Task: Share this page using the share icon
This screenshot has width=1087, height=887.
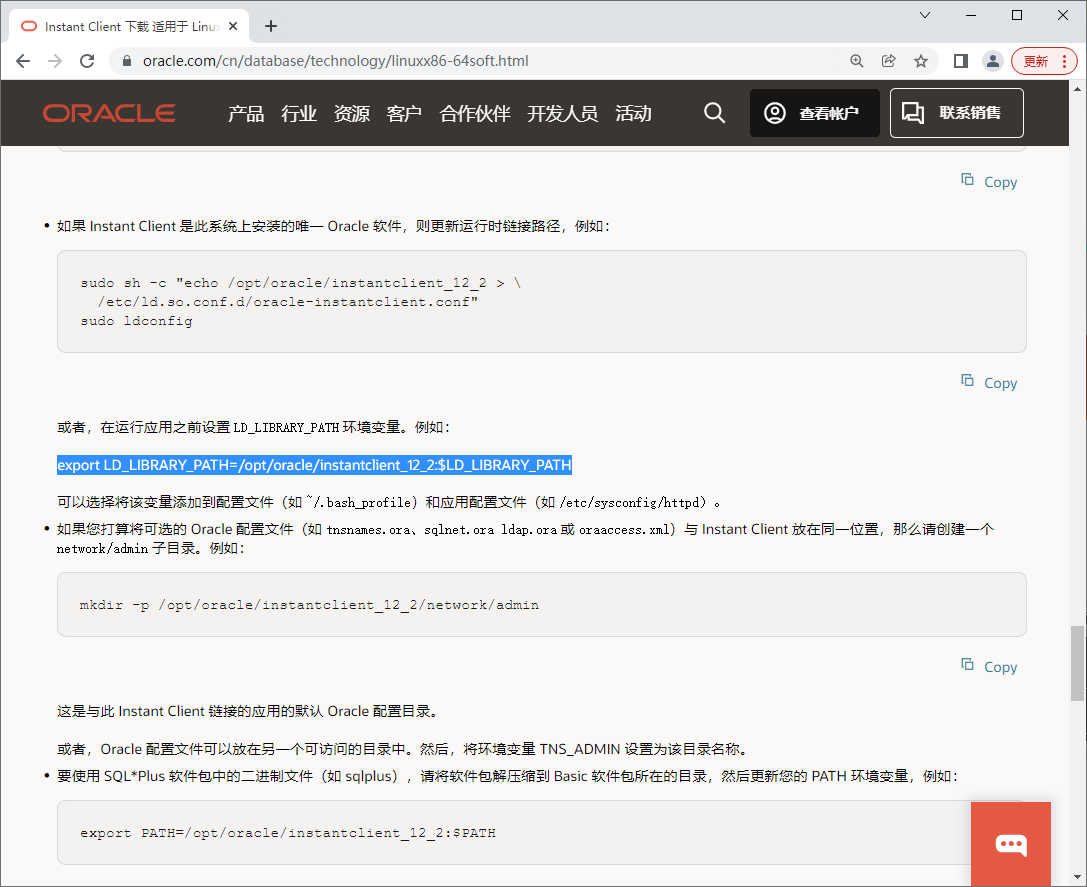Action: coord(889,61)
